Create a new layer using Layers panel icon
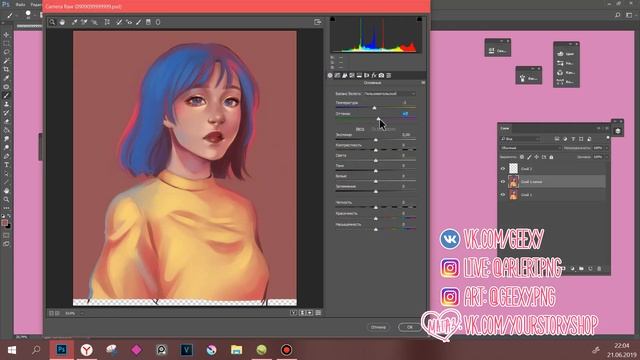Image resolution: width=640 pixels, height=360 pixels. pyautogui.click(x=590, y=269)
